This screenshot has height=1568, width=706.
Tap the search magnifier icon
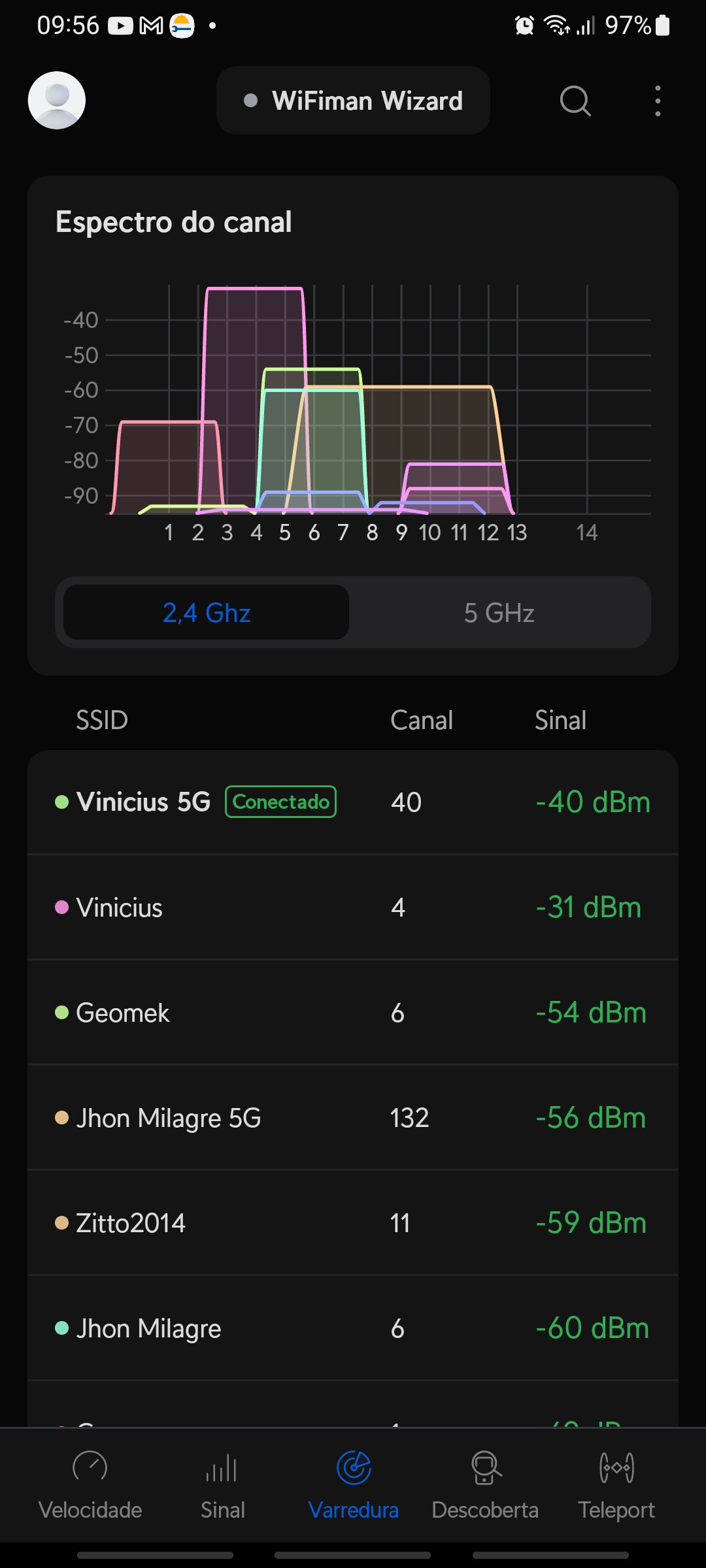pyautogui.click(x=575, y=101)
